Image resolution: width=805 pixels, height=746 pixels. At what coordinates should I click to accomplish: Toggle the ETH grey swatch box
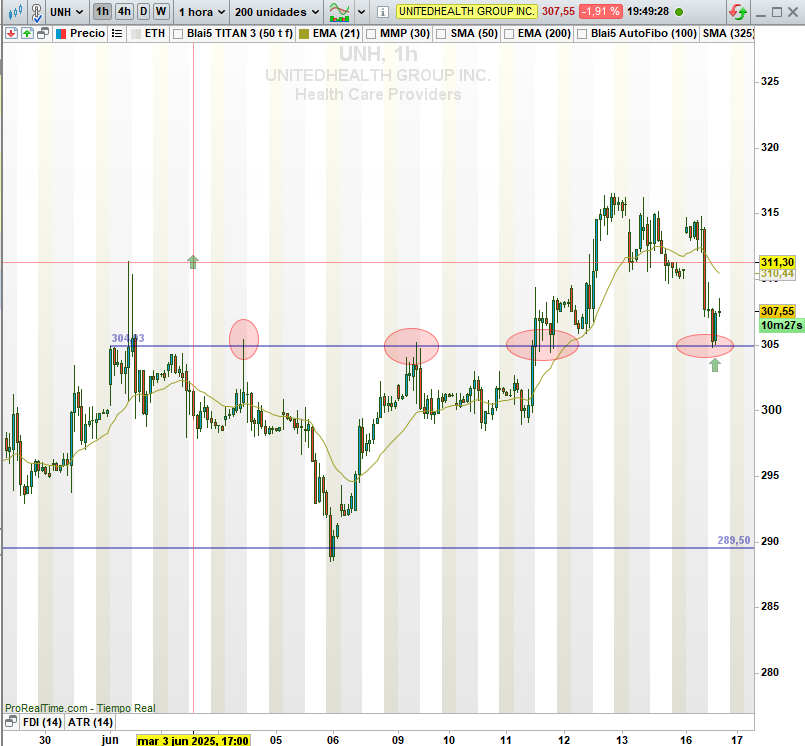[x=136, y=34]
